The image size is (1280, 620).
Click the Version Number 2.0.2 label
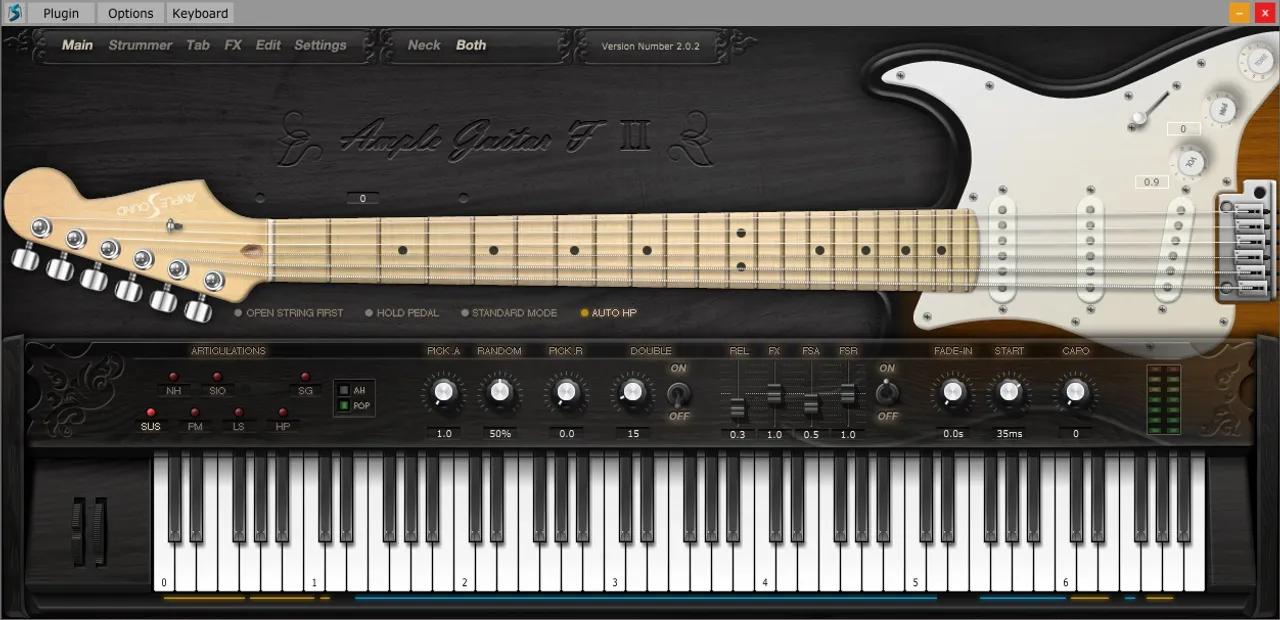pos(651,46)
